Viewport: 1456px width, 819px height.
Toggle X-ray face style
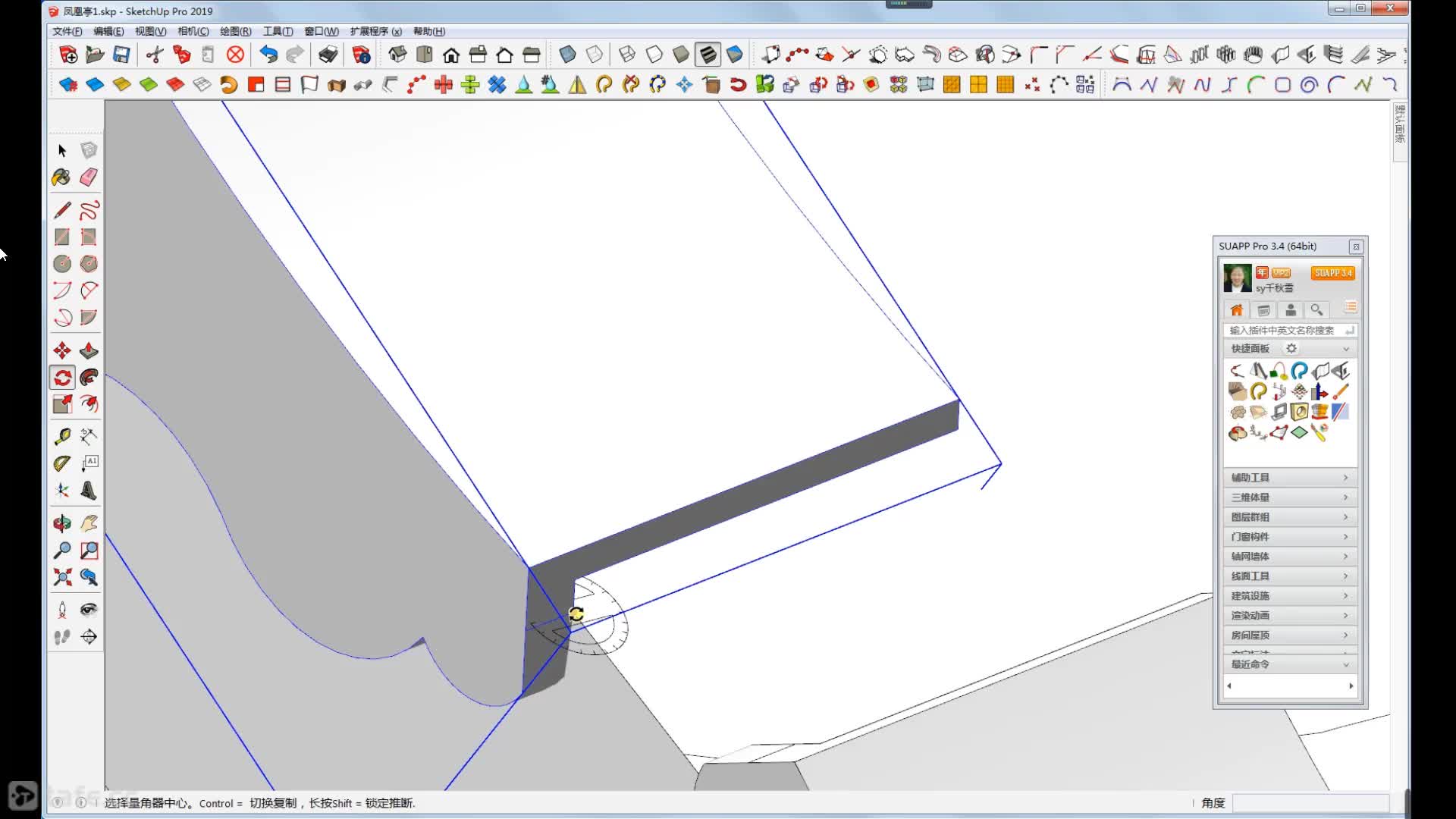(567, 55)
